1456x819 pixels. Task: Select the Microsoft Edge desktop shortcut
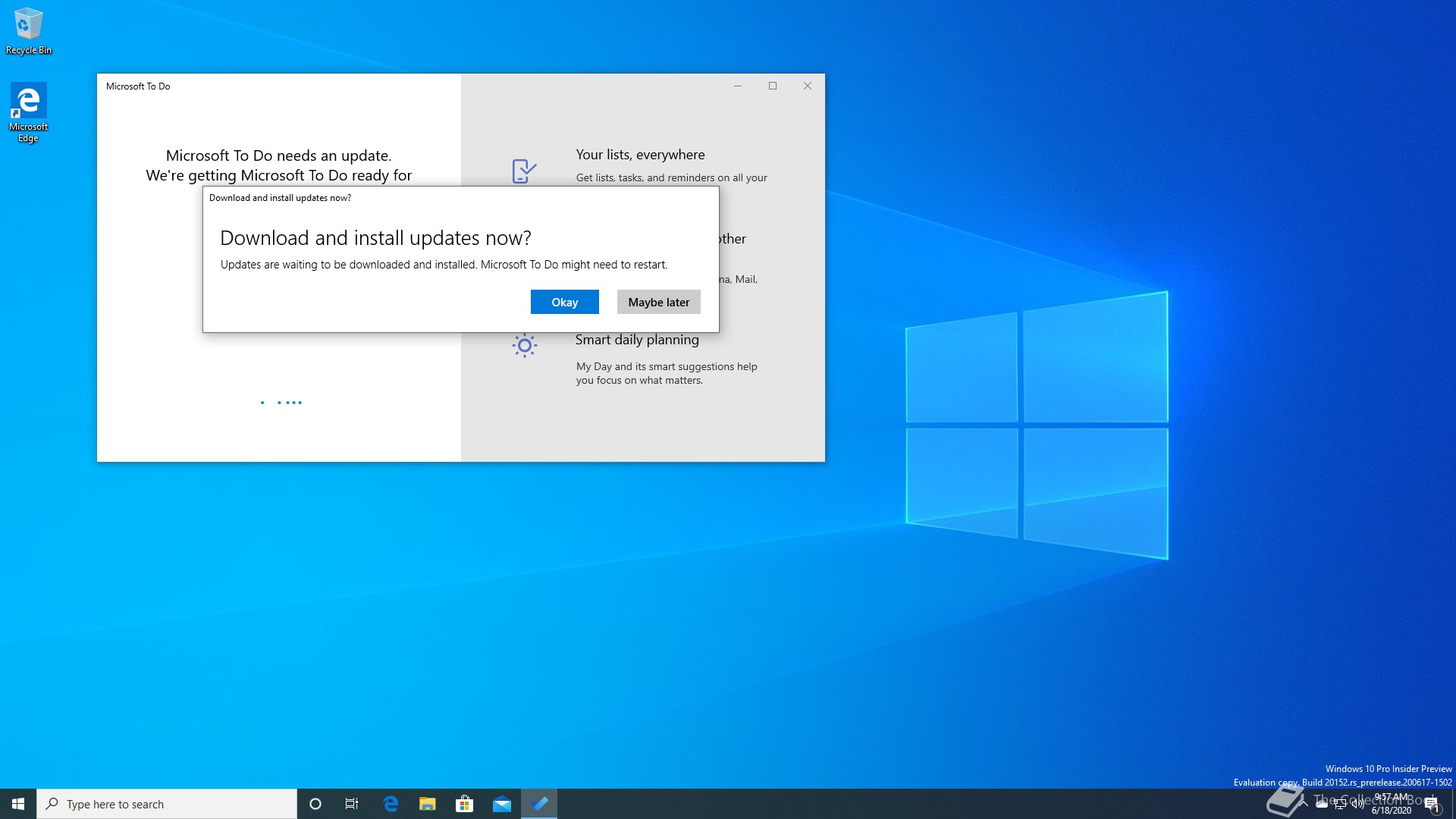29,112
